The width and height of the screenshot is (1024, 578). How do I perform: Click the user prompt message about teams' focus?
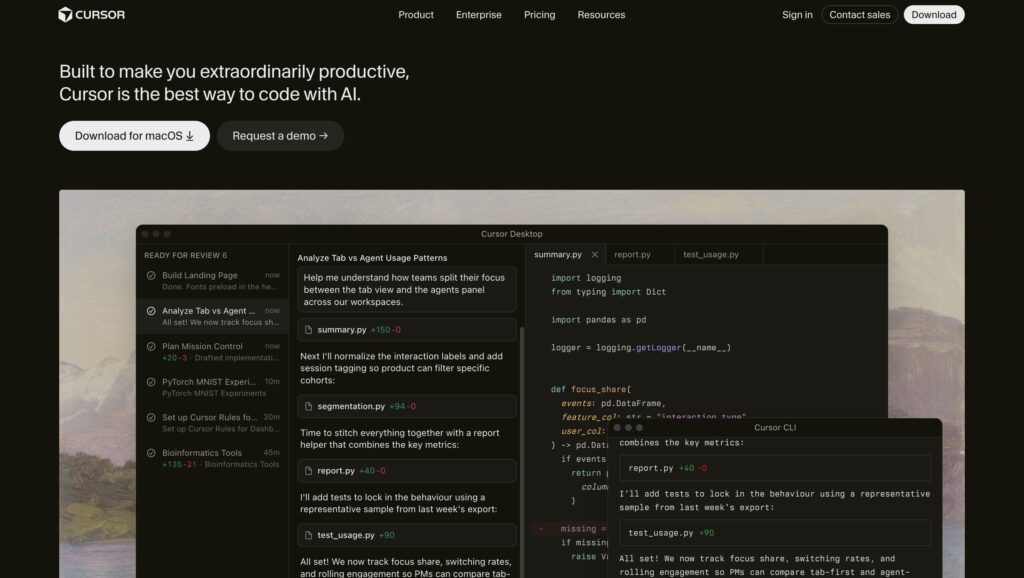(407, 289)
